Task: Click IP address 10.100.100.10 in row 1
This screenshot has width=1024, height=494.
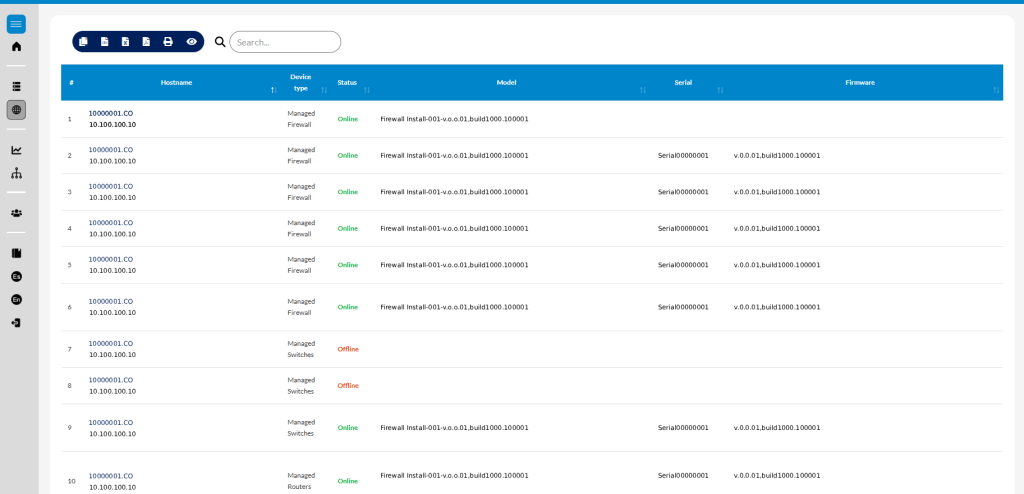Action: (112, 124)
